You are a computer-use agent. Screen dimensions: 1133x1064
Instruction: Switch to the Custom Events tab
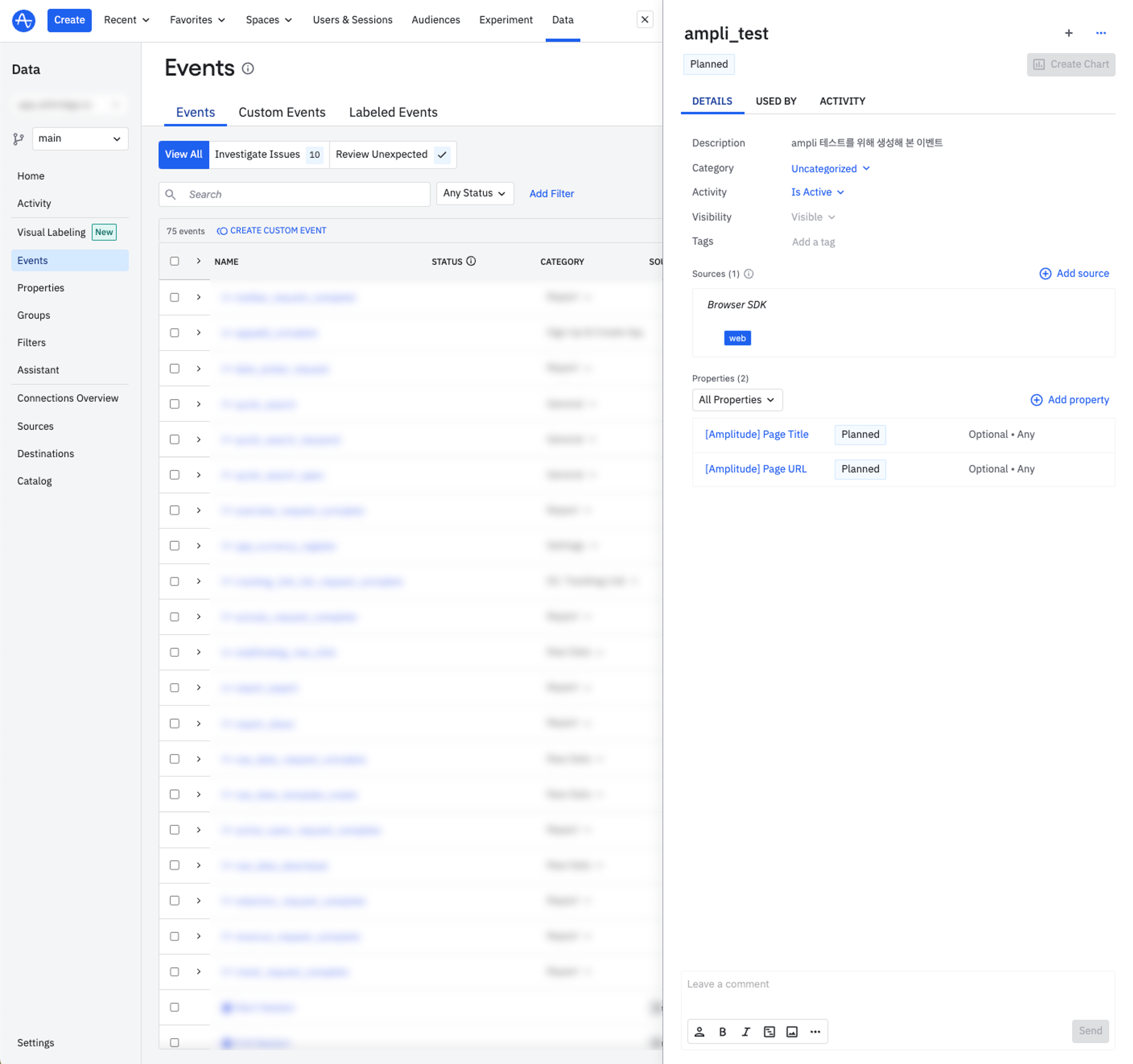coord(282,112)
